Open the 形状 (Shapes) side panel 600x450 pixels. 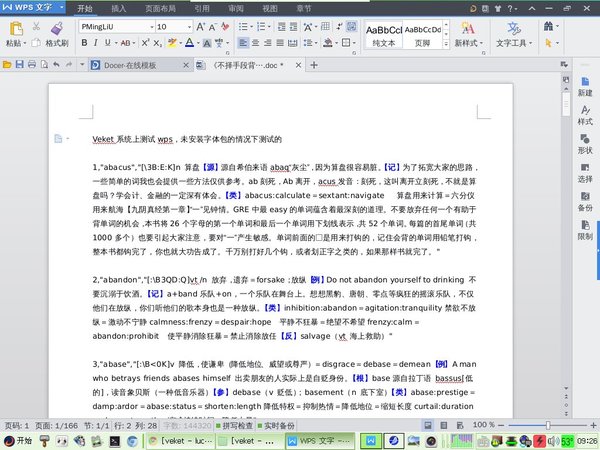click(x=585, y=141)
